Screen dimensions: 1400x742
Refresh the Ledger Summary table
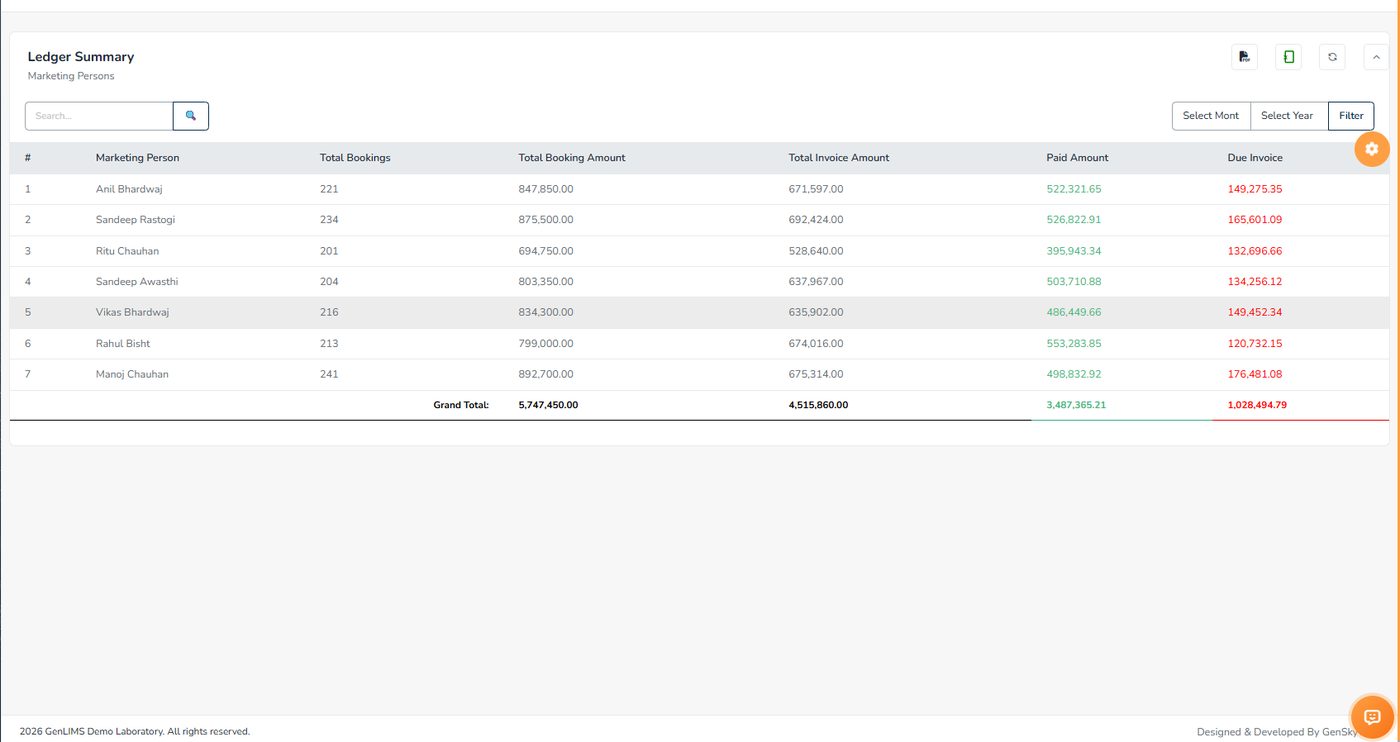pyautogui.click(x=1332, y=57)
